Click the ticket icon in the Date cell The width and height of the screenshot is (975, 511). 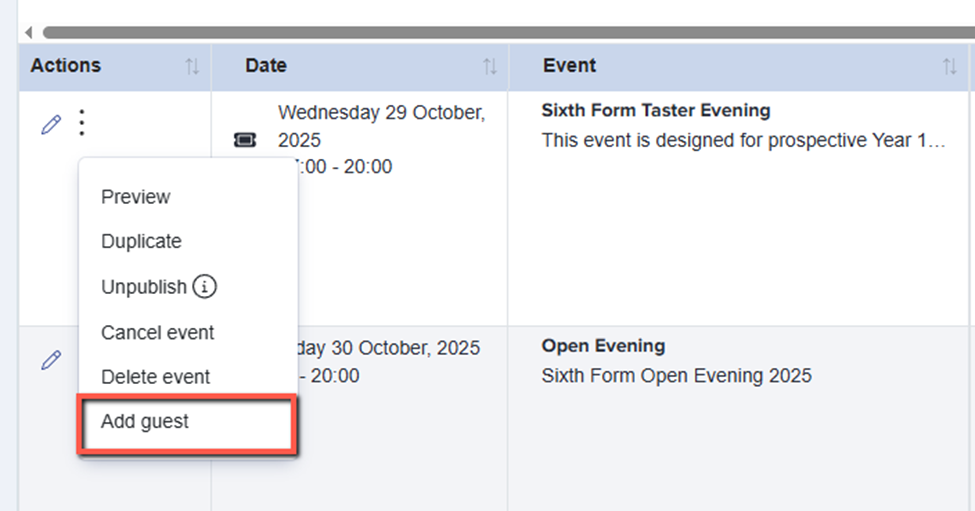pos(245,140)
